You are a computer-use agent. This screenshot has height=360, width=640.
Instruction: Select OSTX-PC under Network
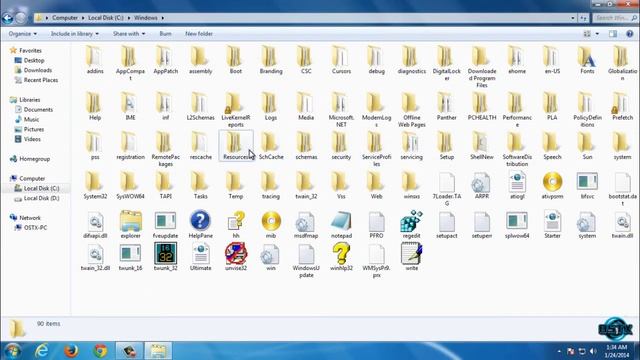tap(35, 227)
